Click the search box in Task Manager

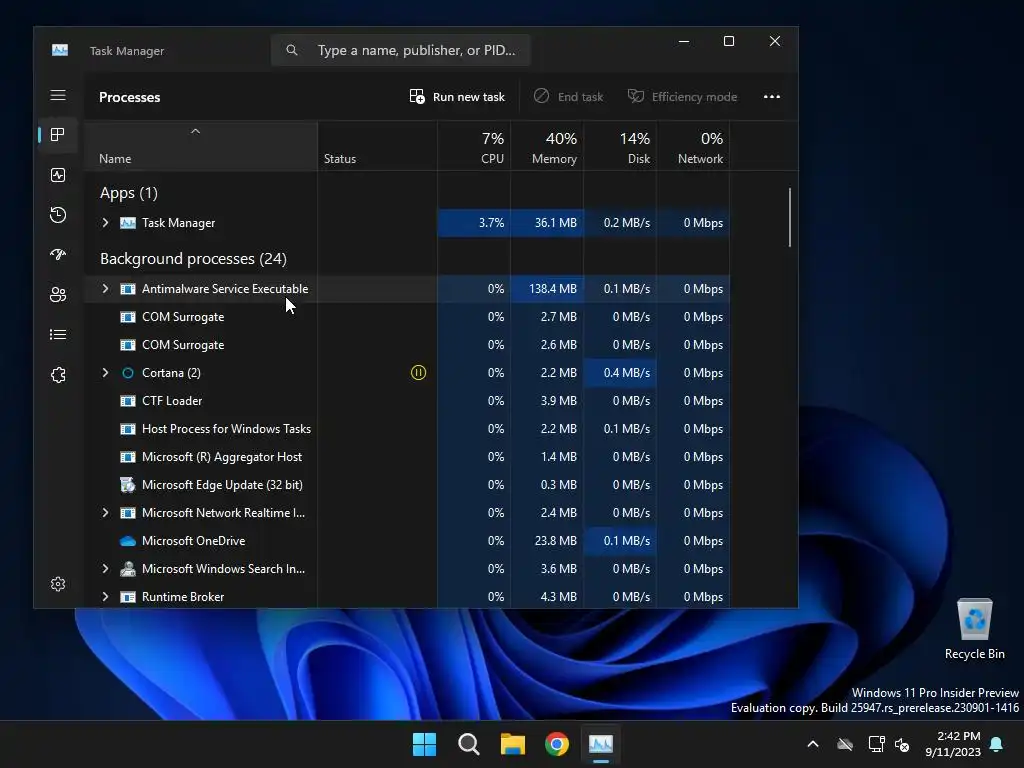(x=401, y=50)
